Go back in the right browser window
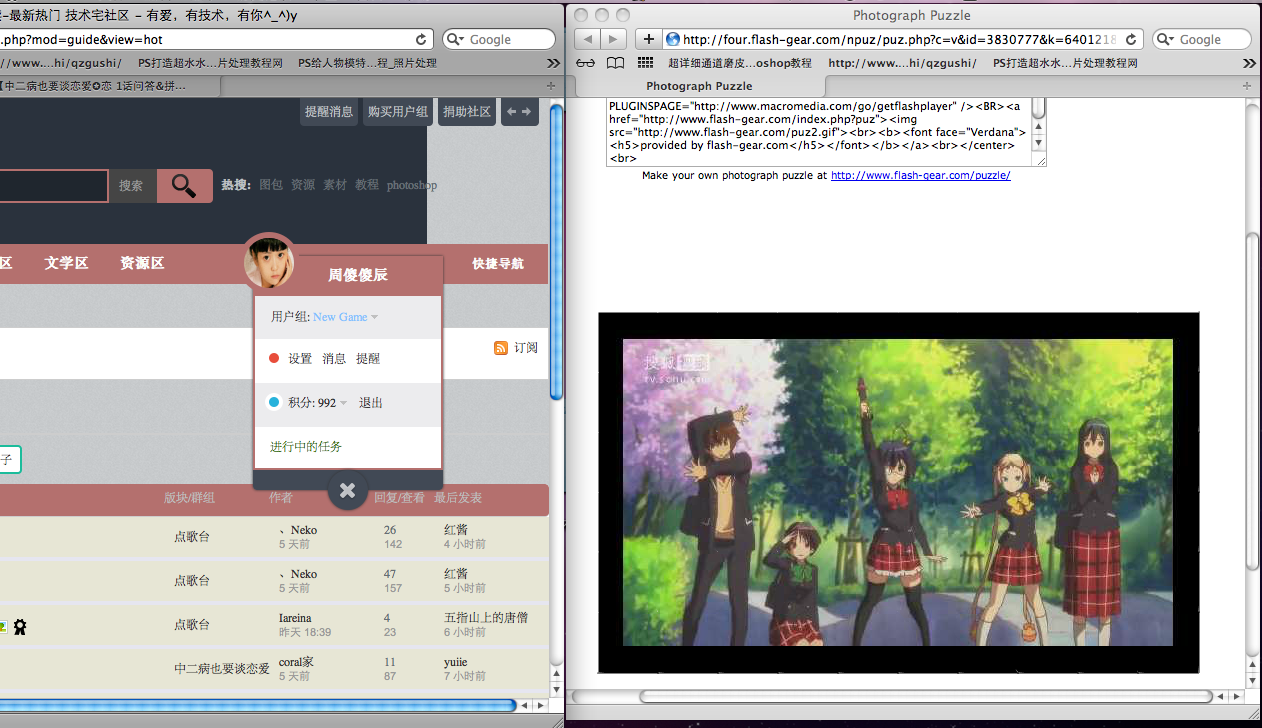The image size is (1262, 728). 588,39
